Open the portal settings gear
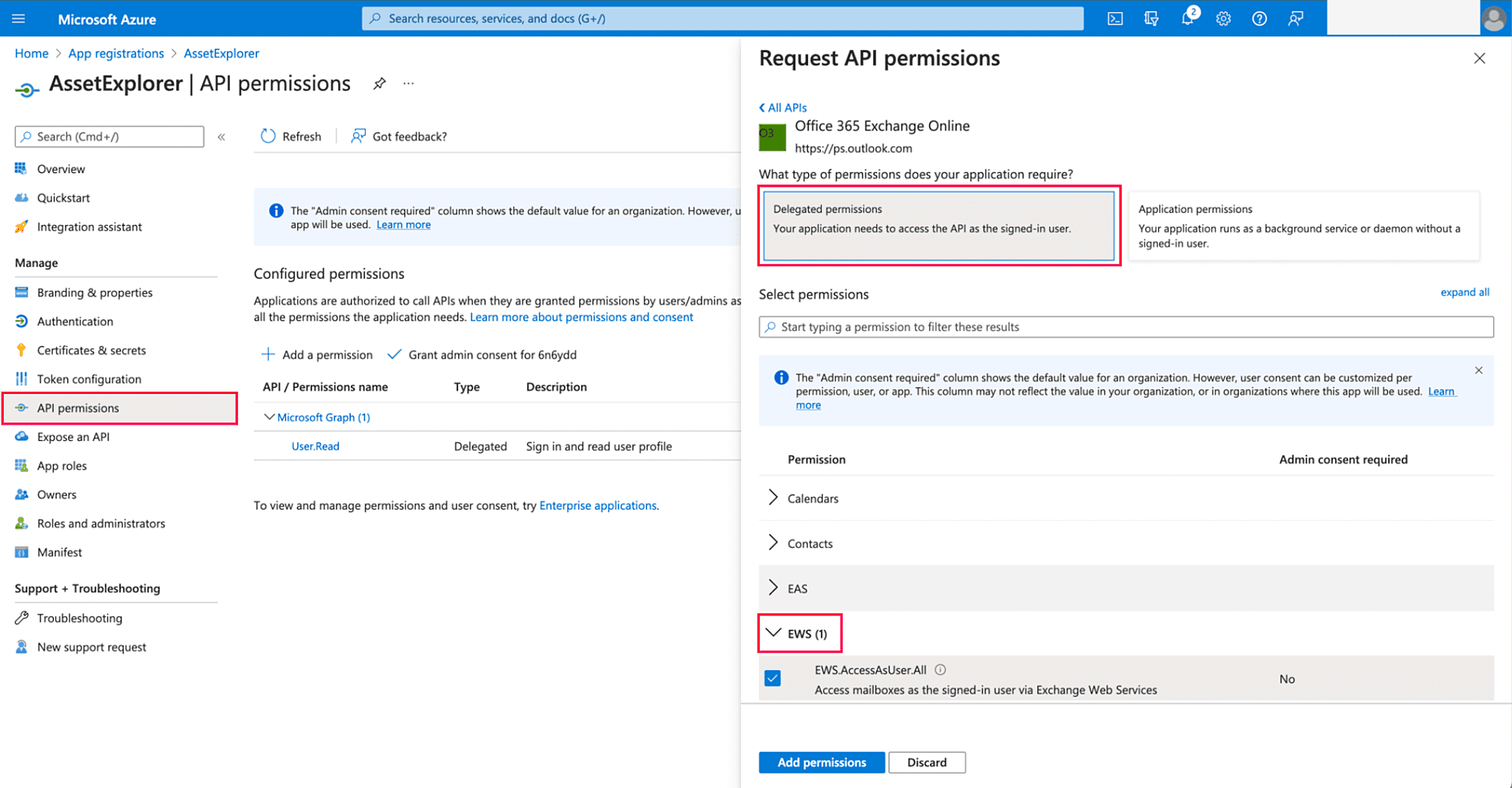Screen dimensions: 1512x788 (x=1223, y=19)
